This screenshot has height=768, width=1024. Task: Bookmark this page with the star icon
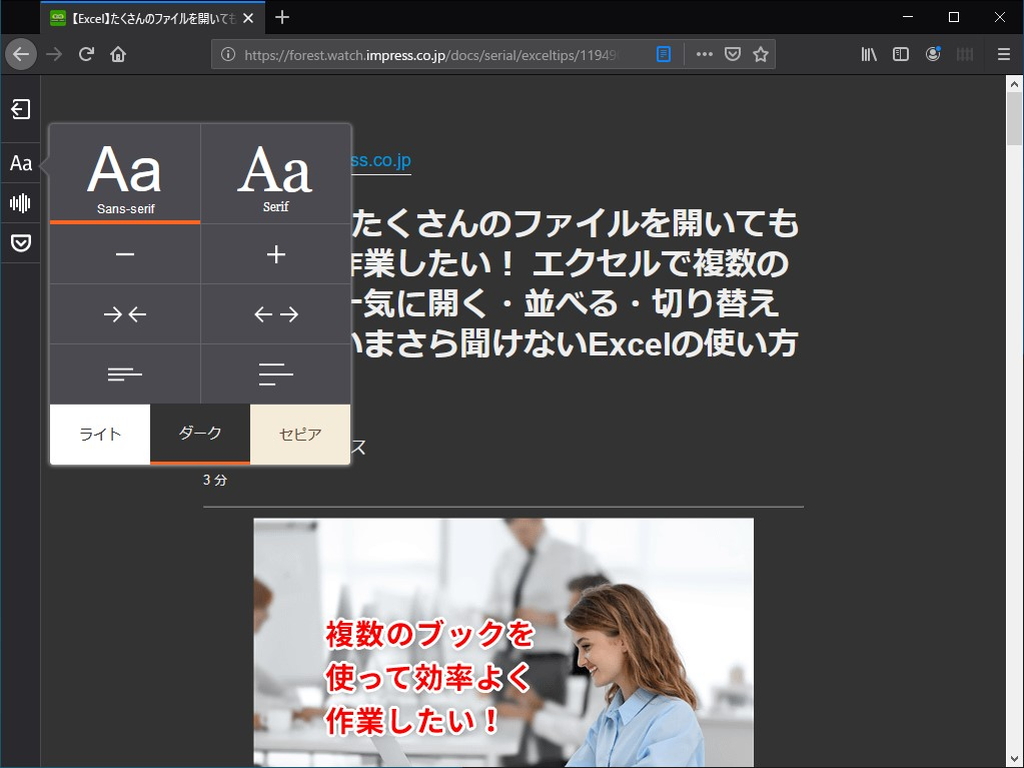tap(761, 54)
